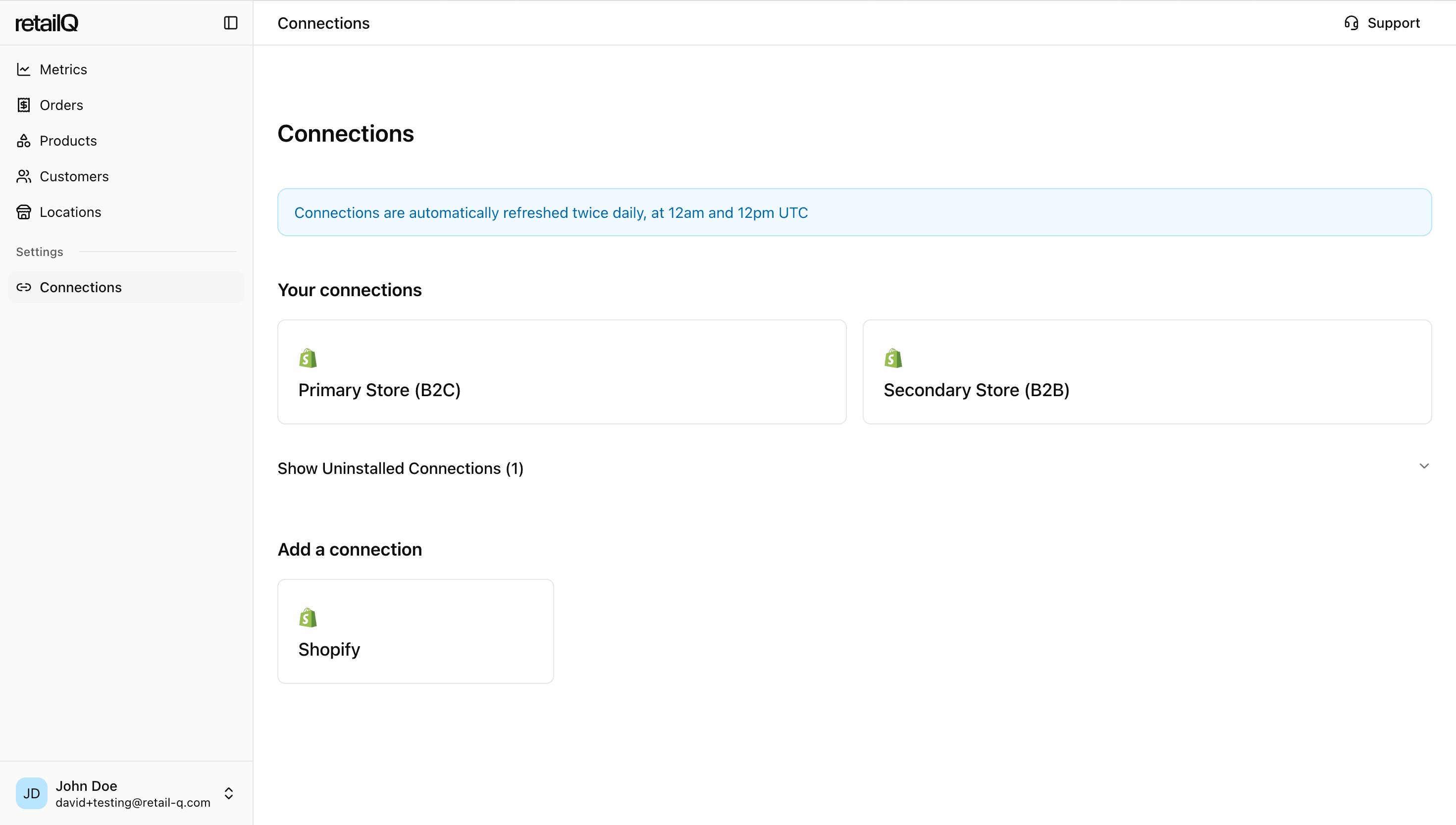Click the Customers people icon
Screen dimensions: 1456x825
23,176
